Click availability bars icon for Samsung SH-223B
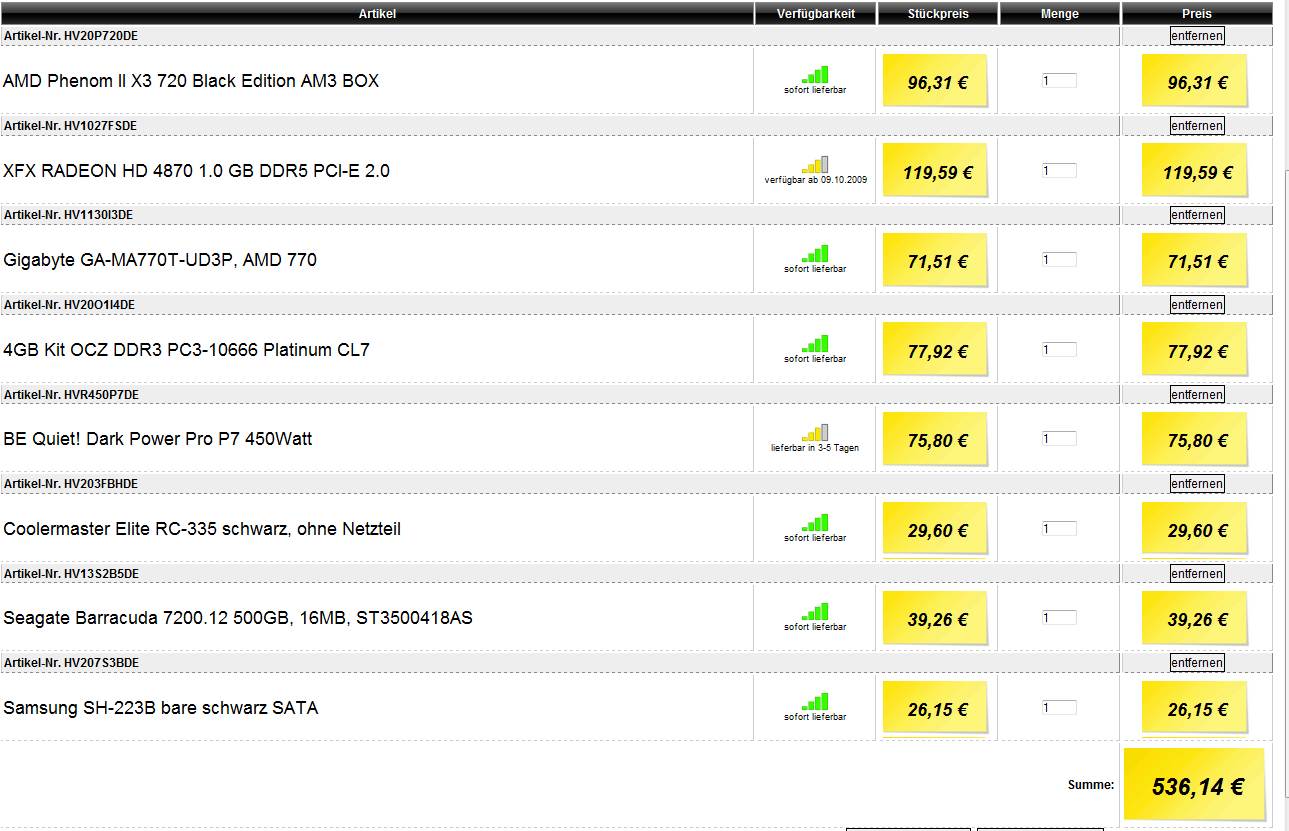Viewport: 1289px width, 831px height. pos(815,702)
